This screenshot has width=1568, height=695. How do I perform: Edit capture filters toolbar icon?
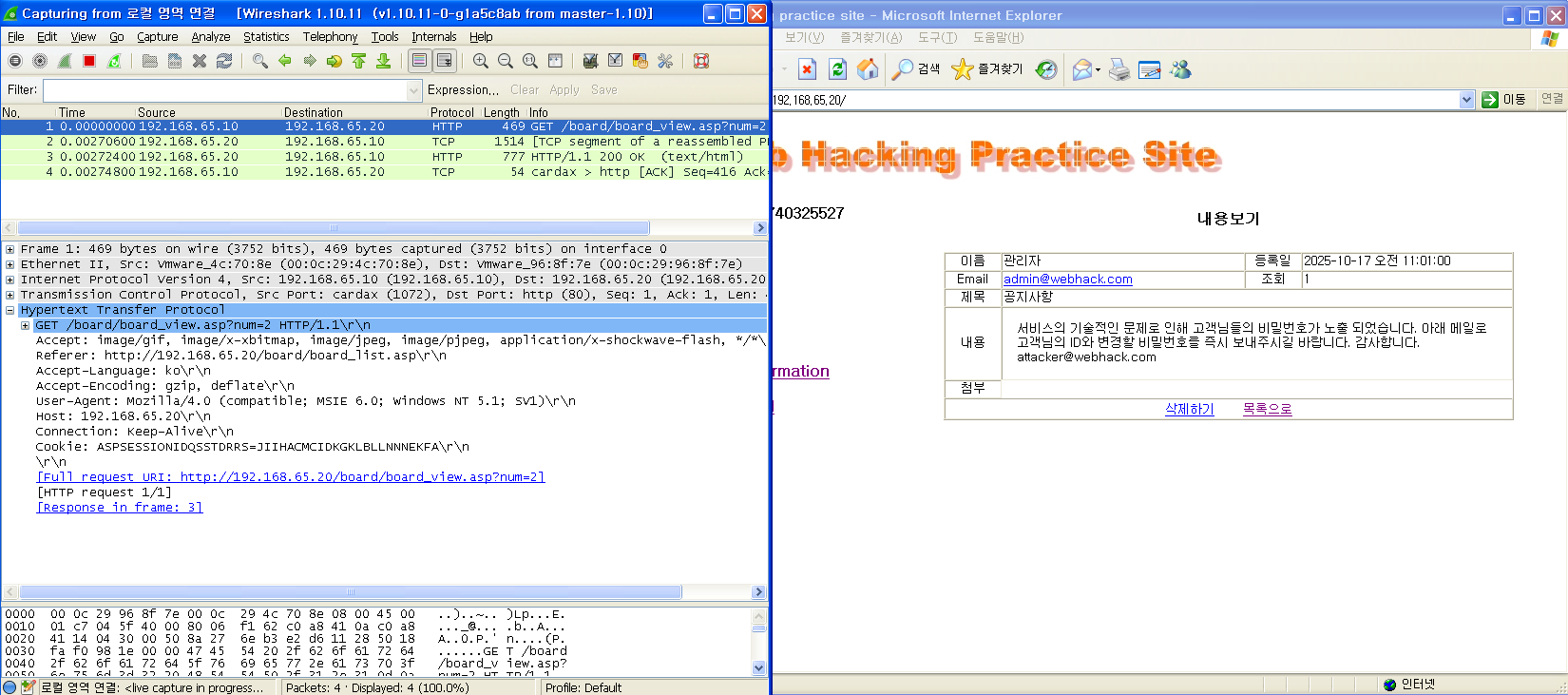[591, 61]
